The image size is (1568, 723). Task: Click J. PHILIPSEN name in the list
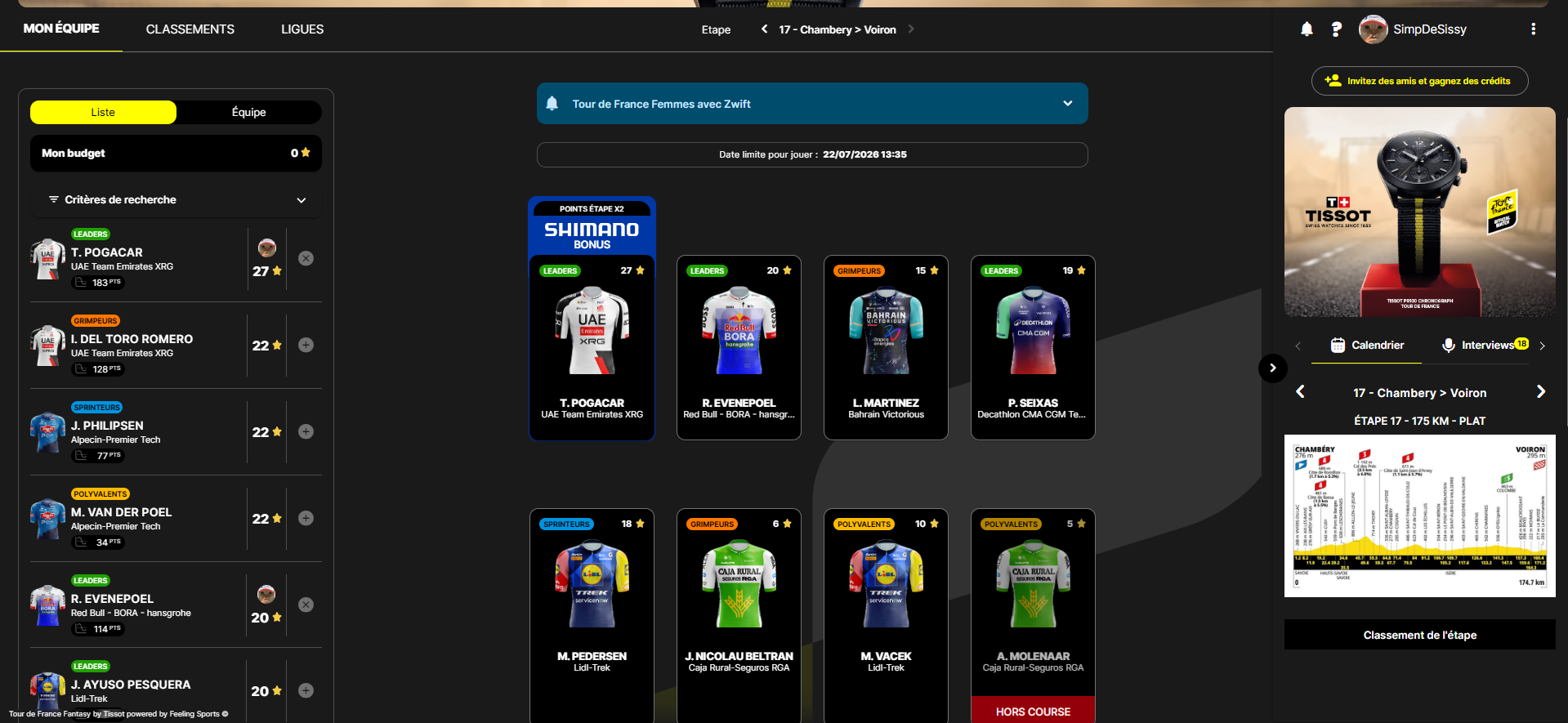(x=107, y=426)
